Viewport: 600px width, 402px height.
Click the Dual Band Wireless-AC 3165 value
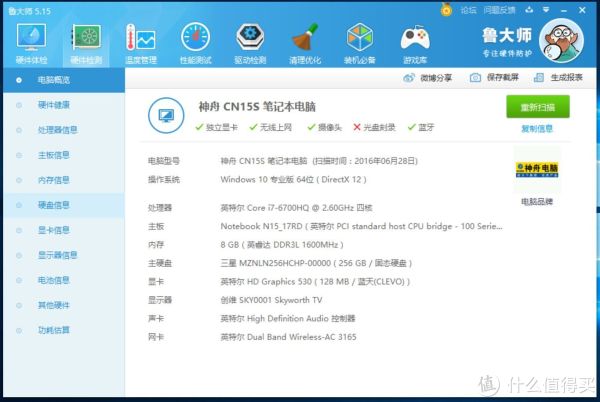(x=289, y=337)
